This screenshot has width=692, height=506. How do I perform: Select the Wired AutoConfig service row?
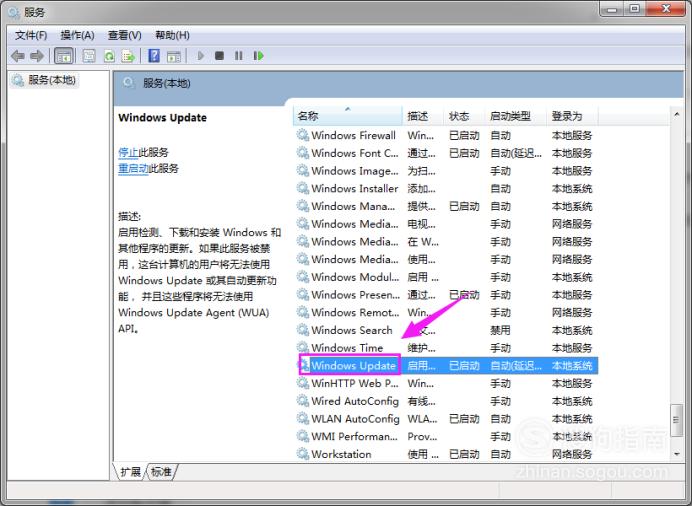click(447, 401)
